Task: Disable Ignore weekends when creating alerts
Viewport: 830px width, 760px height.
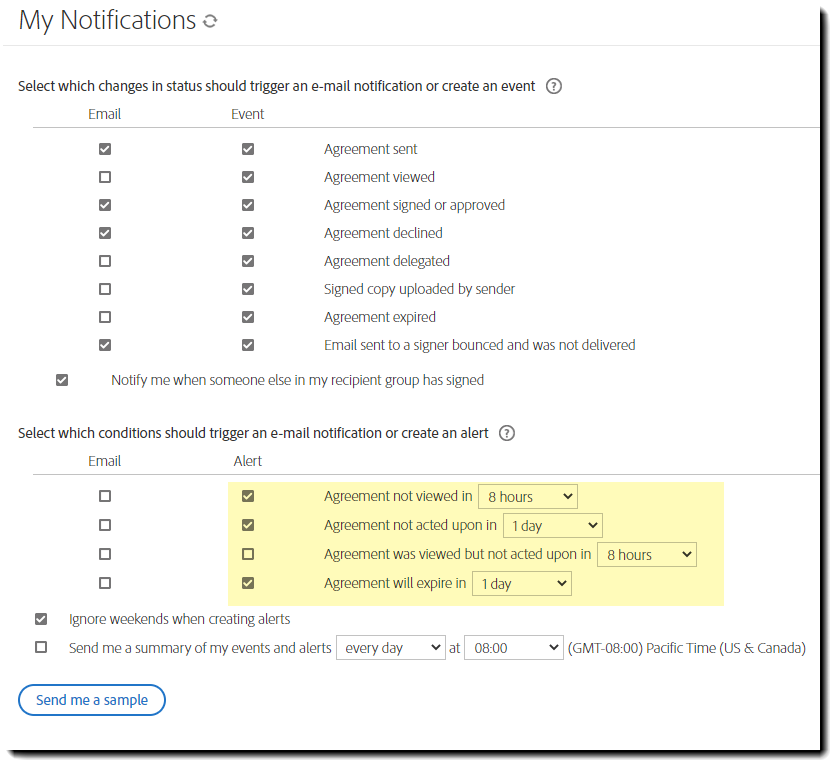Action: [x=41, y=618]
